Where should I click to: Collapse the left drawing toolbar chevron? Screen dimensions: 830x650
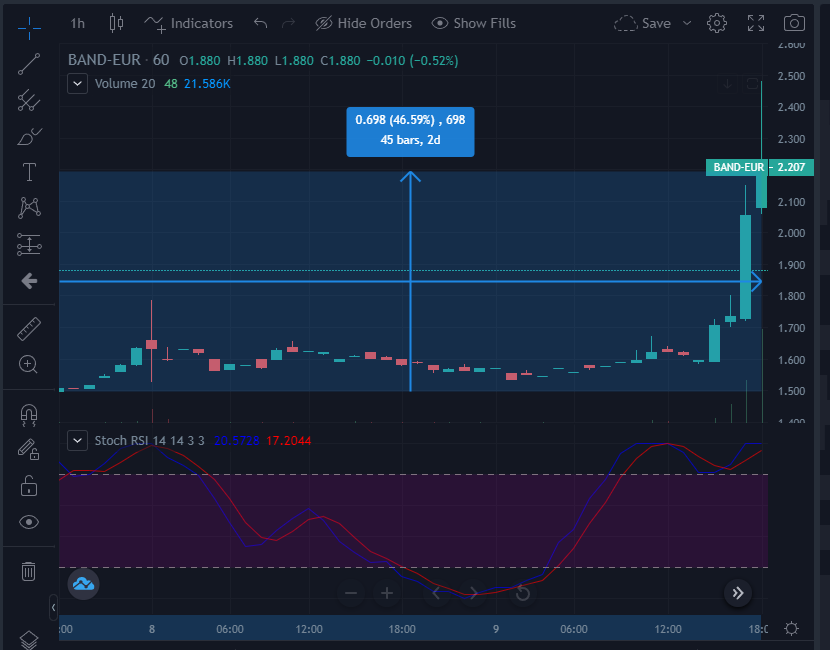(x=53, y=607)
